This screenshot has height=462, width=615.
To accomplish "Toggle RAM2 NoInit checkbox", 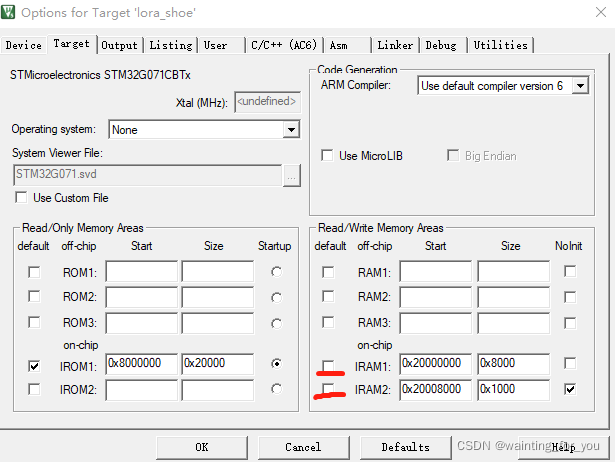I will point(570,297).
